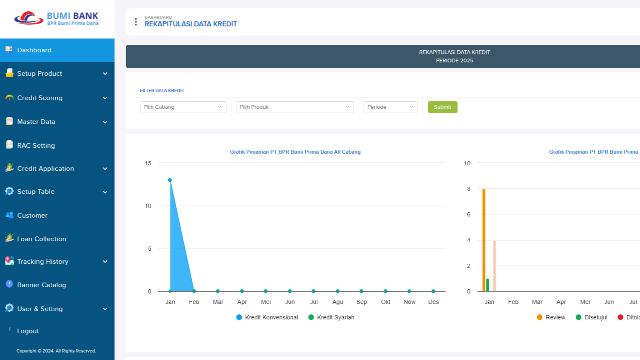Expand the Credit Application menu
Viewport: 640px width, 360px height.
click(x=57, y=169)
